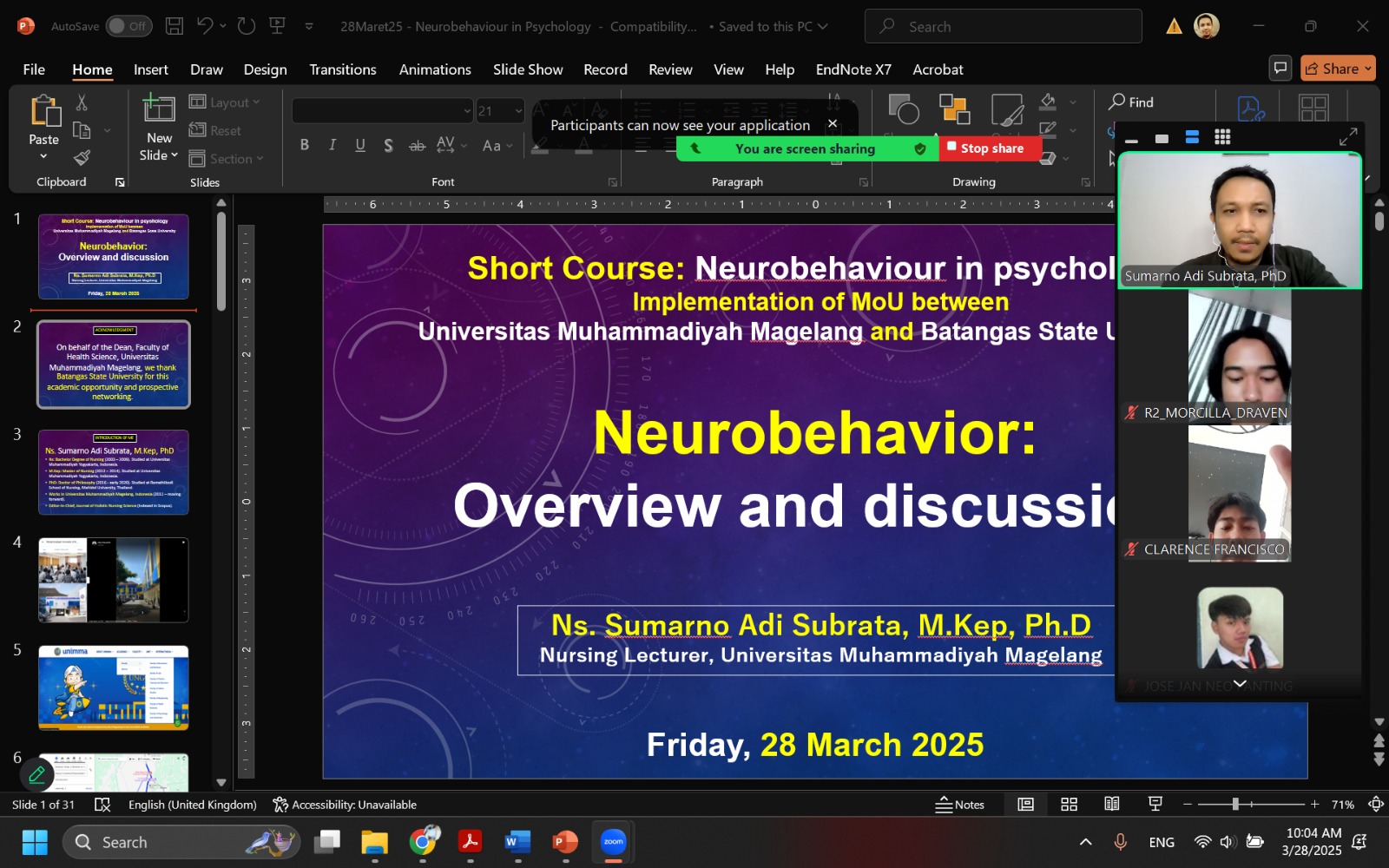Open the Change Case Aa dropdown
Image resolution: width=1389 pixels, height=868 pixels.
[497, 145]
